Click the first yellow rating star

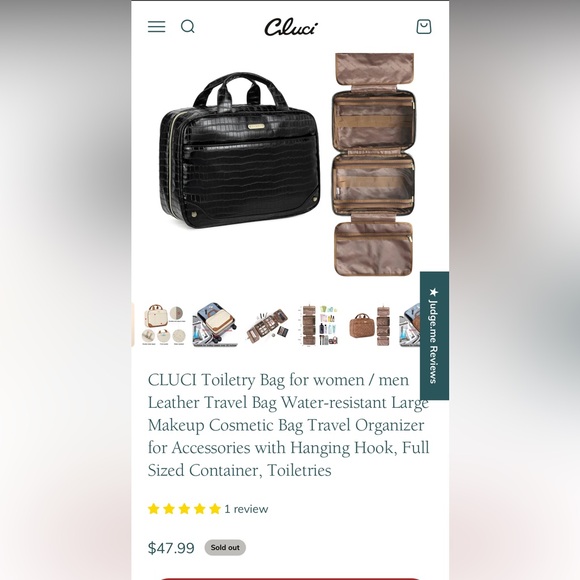154,509
